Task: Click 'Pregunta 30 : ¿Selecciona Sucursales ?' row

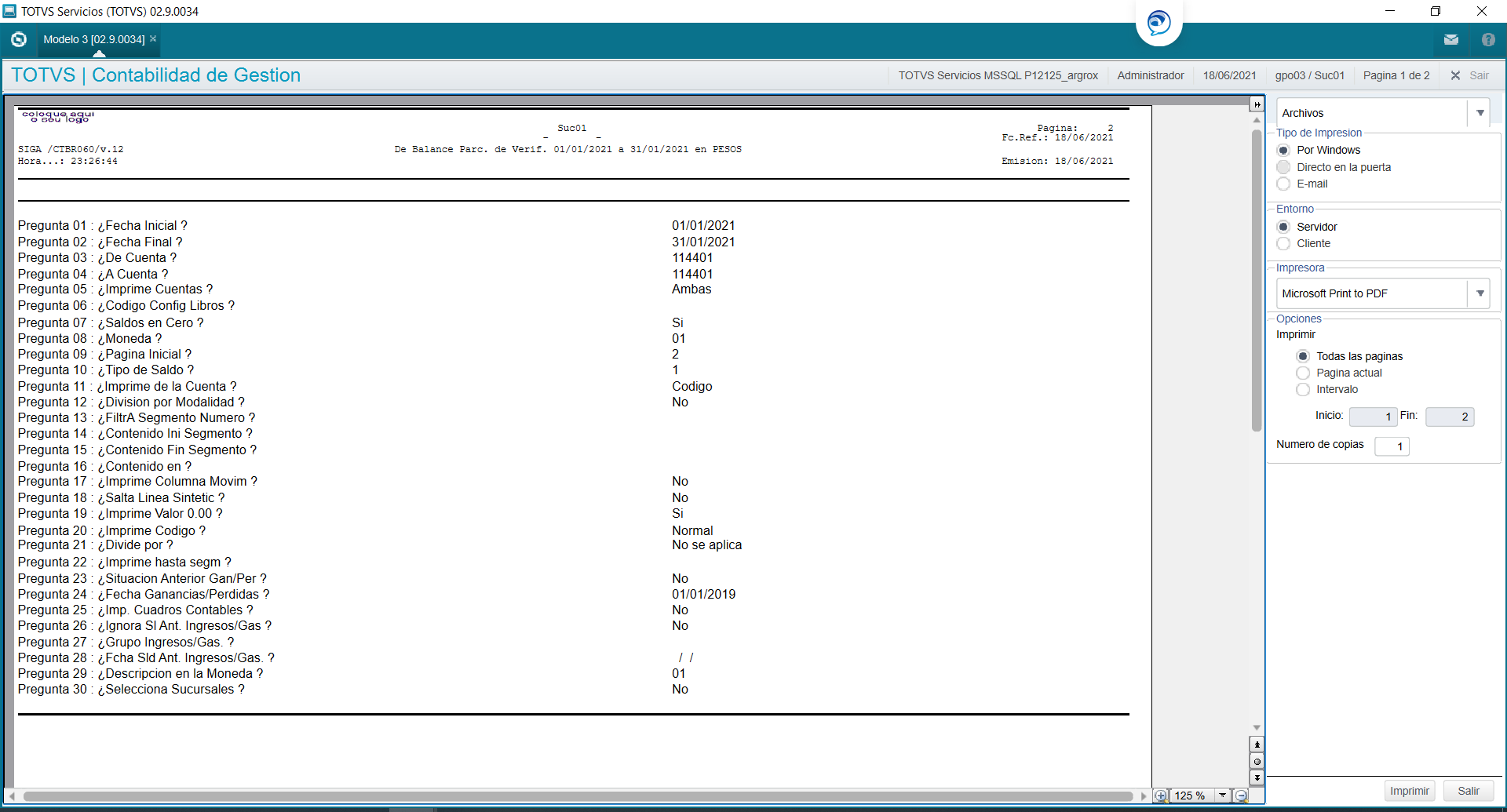Action: pyautogui.click(x=131, y=690)
